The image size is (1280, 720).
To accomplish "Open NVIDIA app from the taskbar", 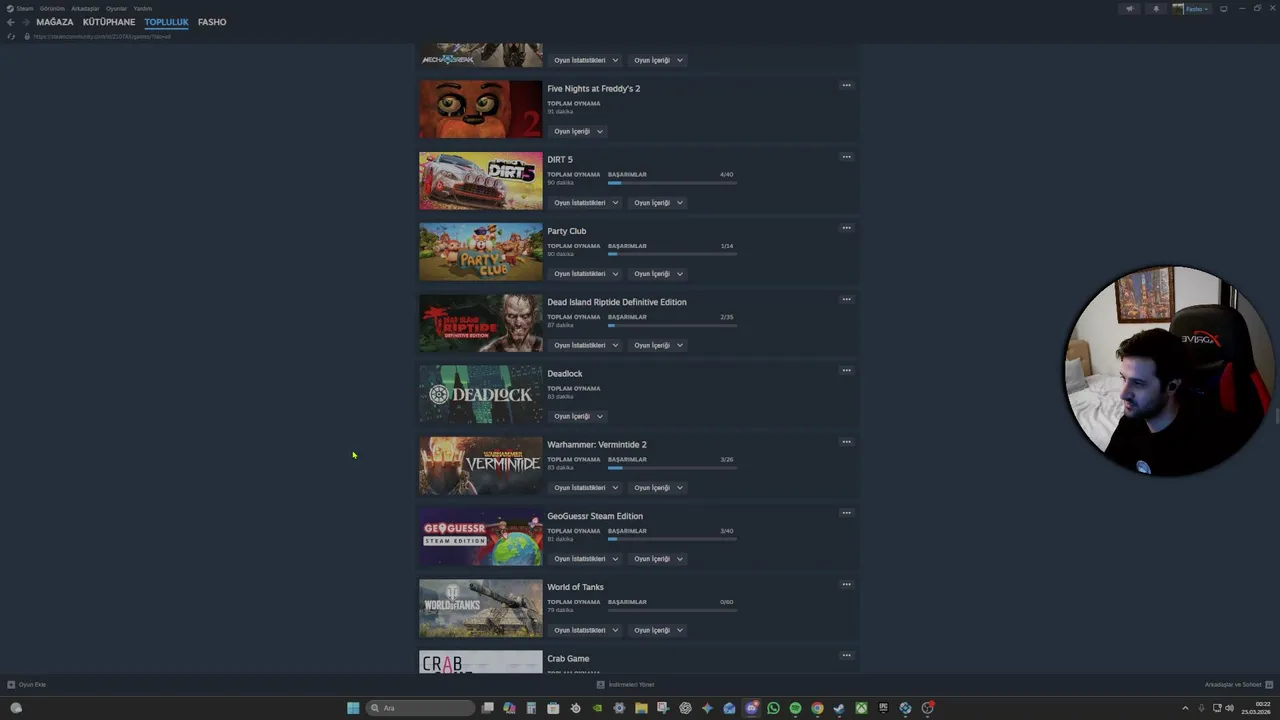I will tap(597, 708).
